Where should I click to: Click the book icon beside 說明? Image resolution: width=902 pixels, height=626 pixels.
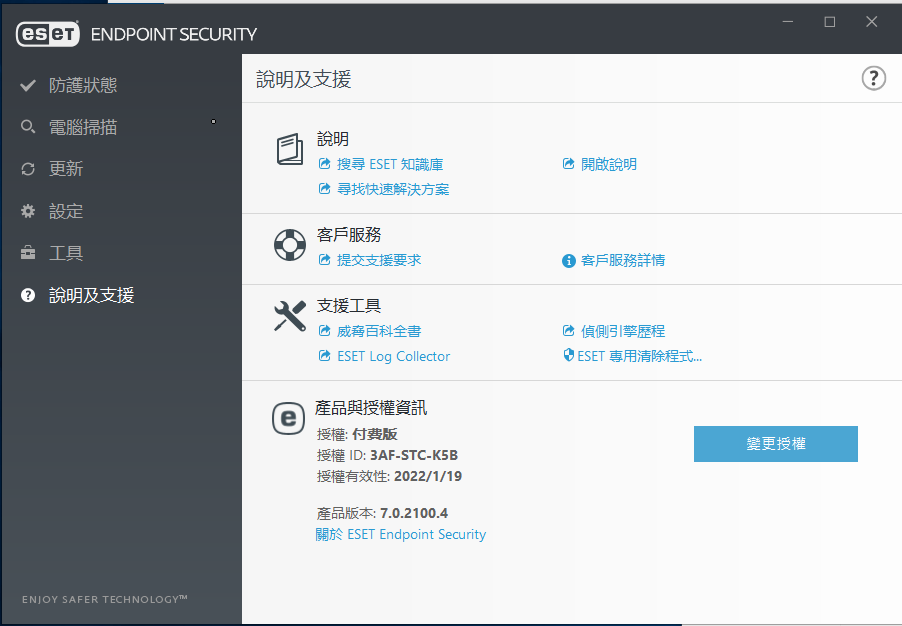click(x=290, y=150)
